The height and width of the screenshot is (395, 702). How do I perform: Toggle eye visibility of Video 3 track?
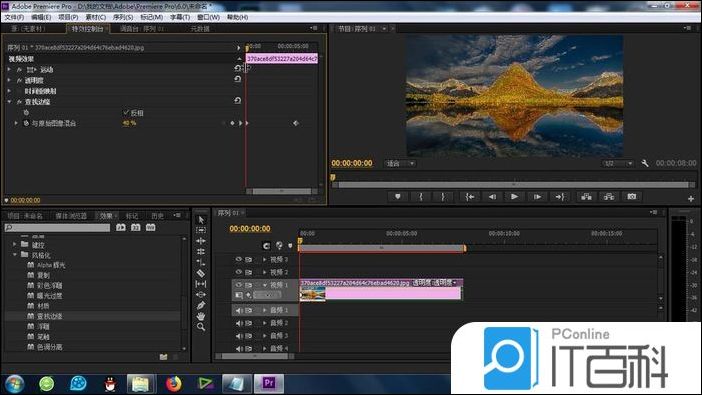click(x=239, y=259)
